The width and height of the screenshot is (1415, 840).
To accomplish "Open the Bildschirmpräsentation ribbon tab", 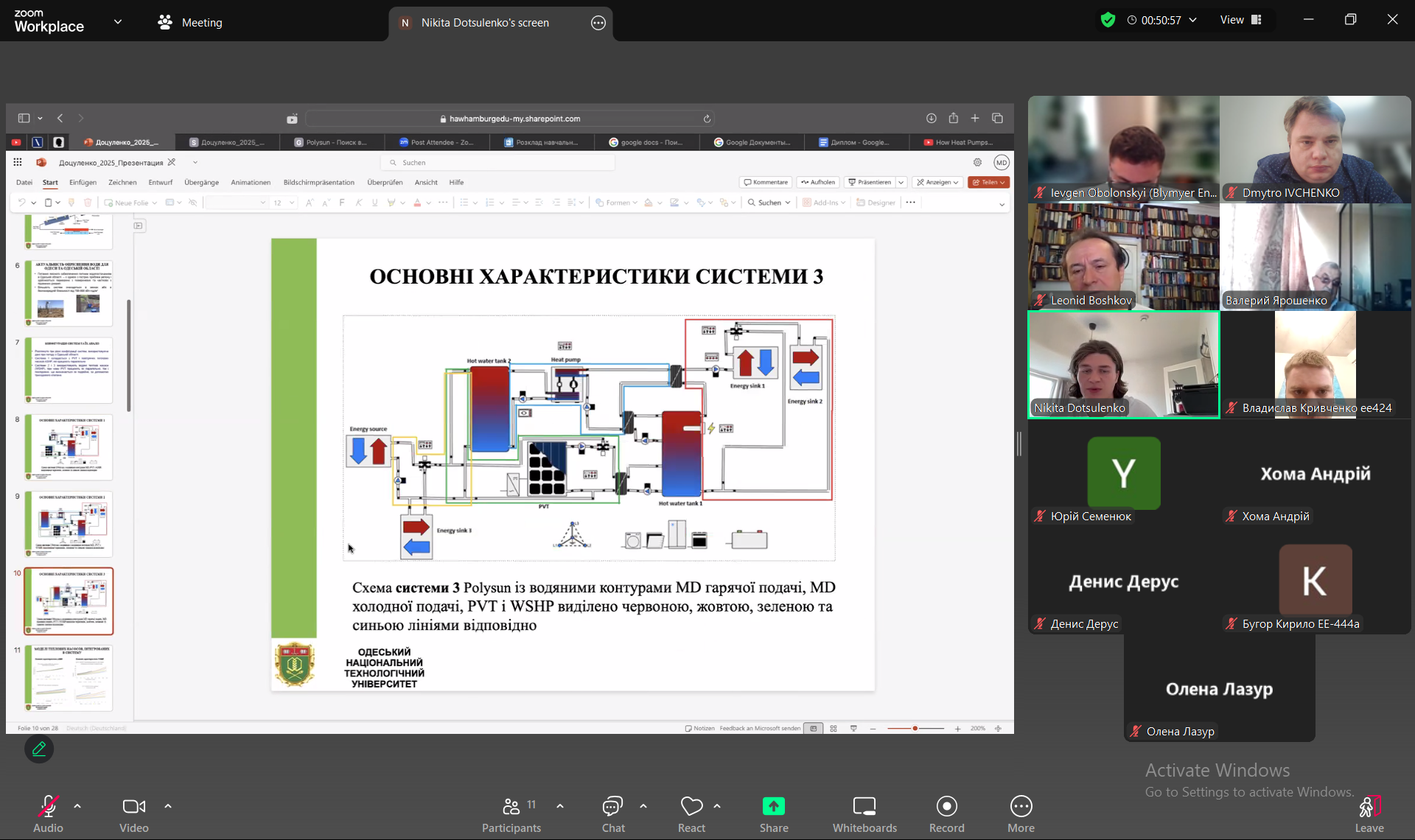I will click(x=318, y=182).
